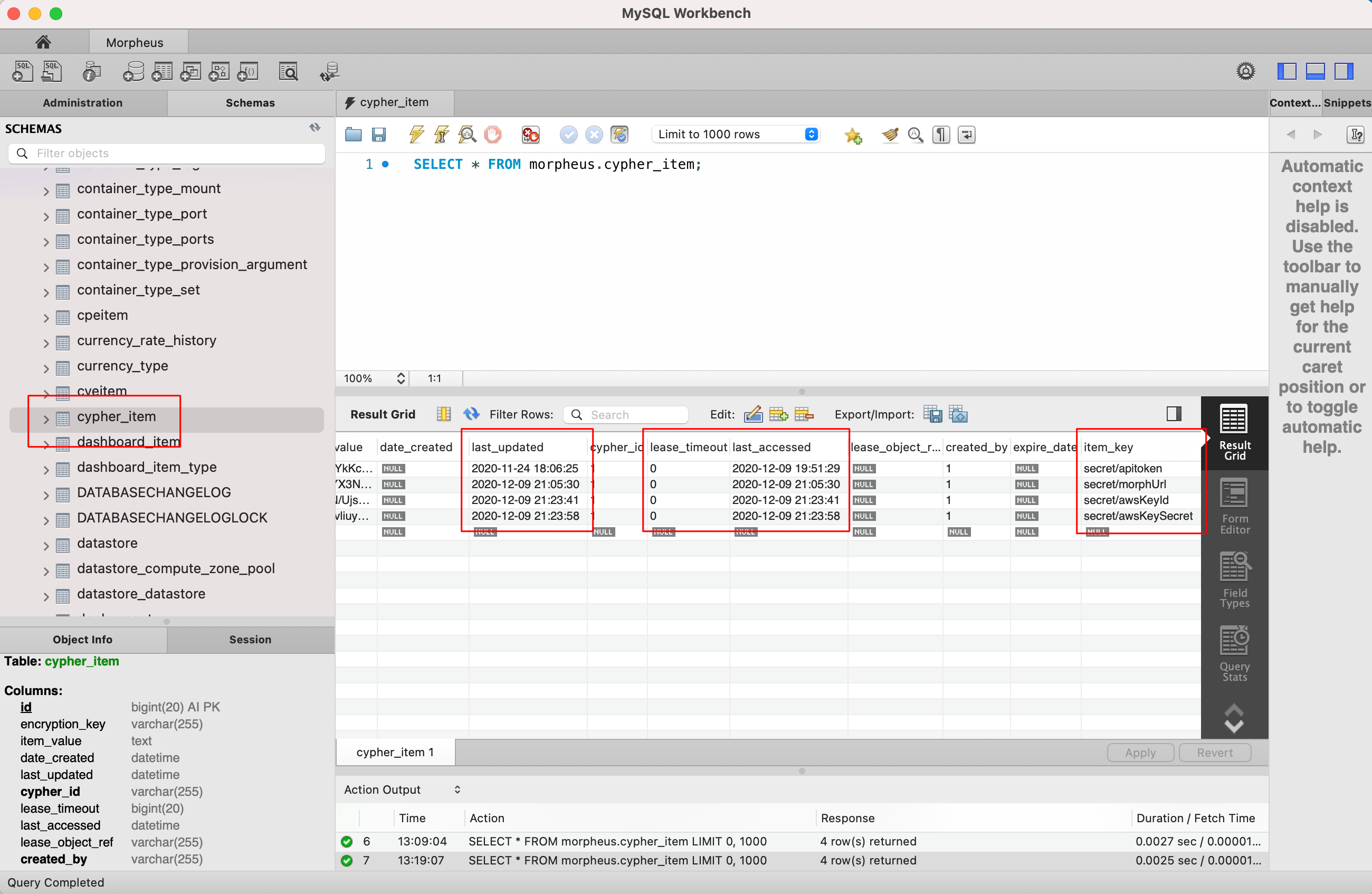Switch to the Administration tab
The height and width of the screenshot is (894, 1372).
[82, 102]
